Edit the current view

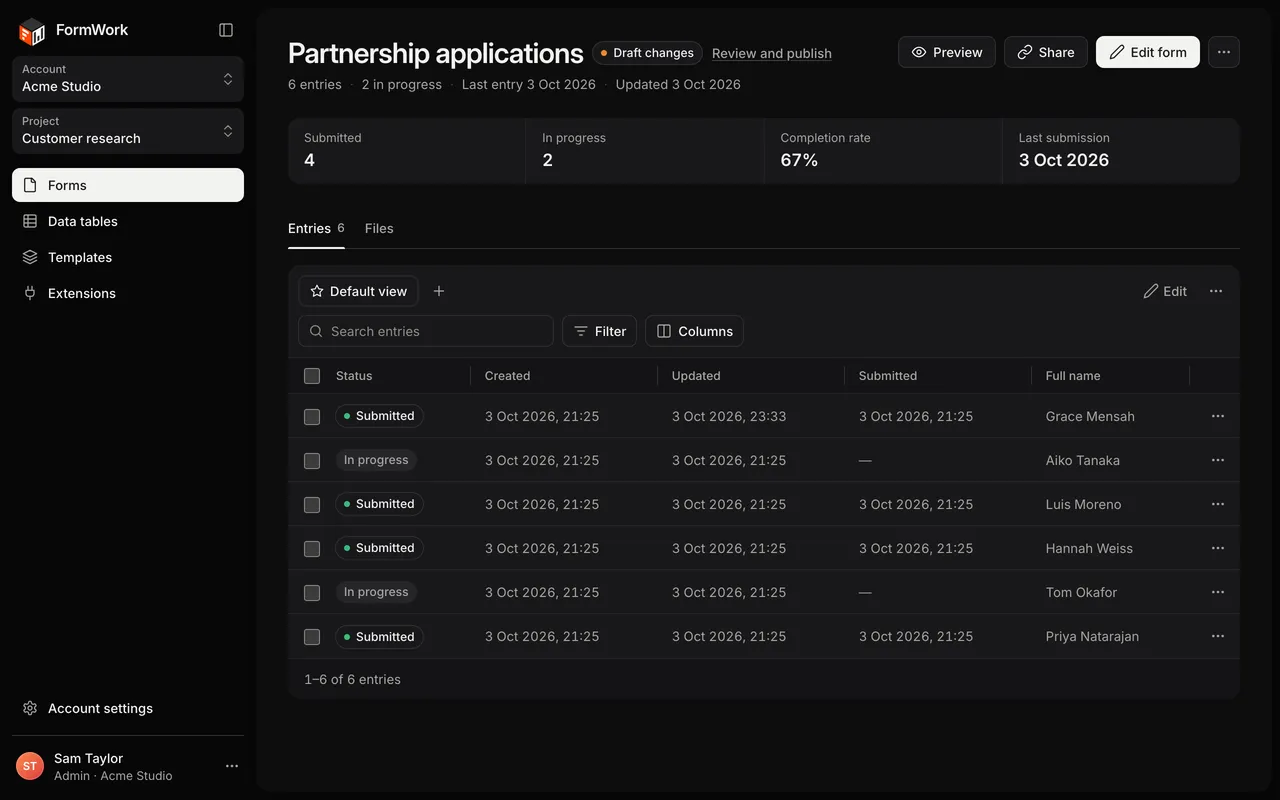pyautogui.click(x=1165, y=291)
